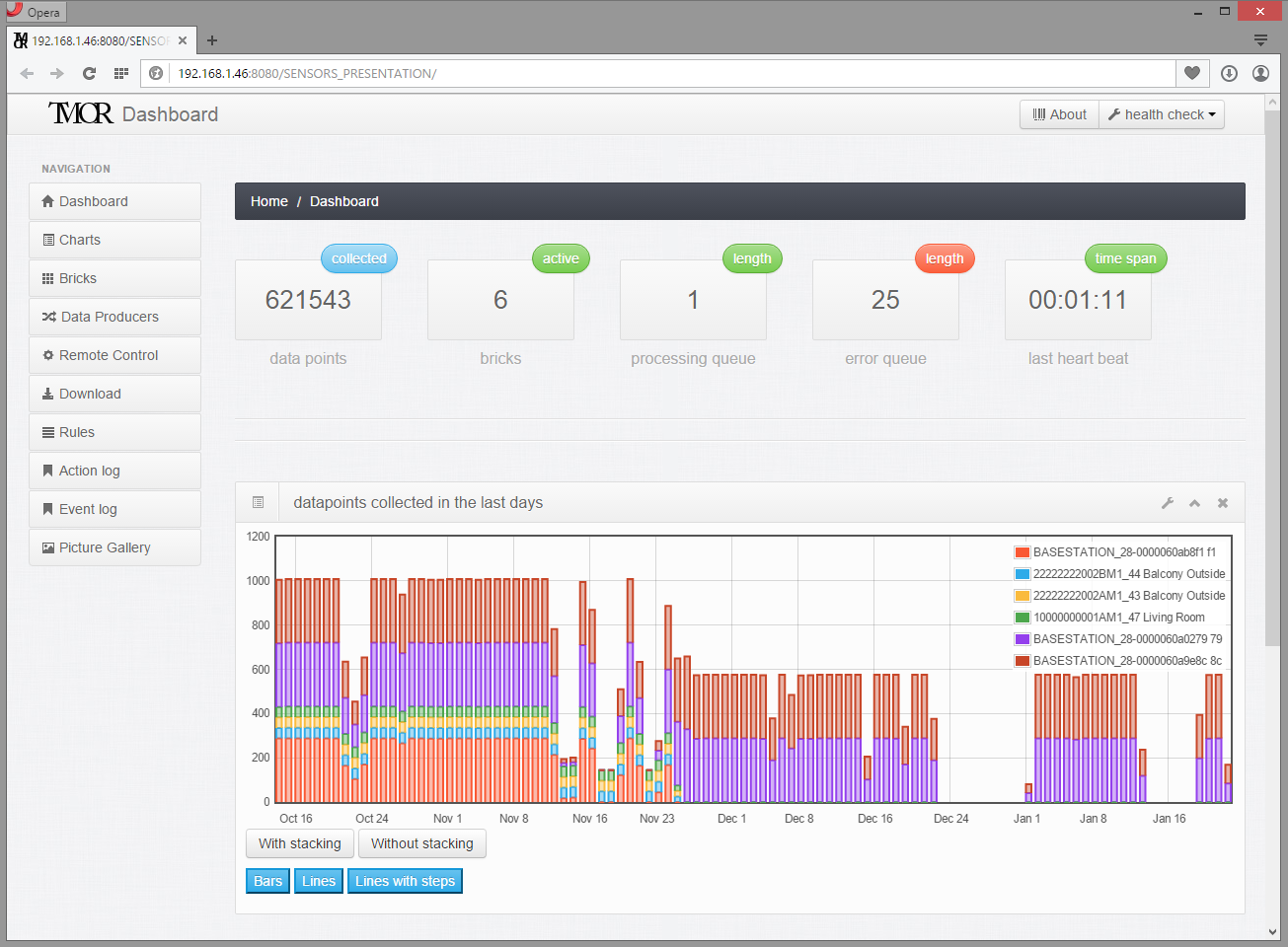
Task: Open Bricks in the navigation
Action: tap(114, 278)
